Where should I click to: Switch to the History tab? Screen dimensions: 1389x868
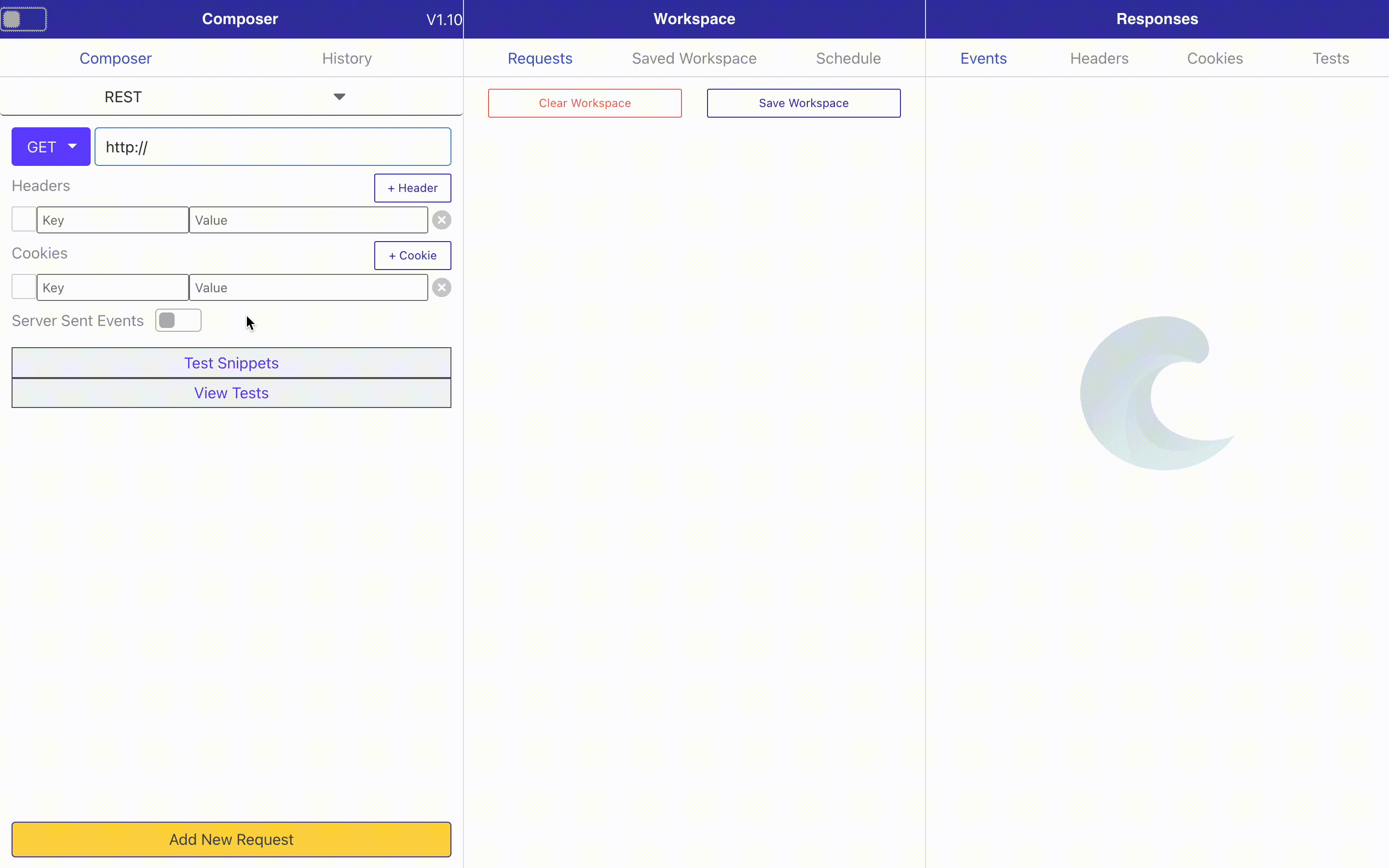coord(347,58)
